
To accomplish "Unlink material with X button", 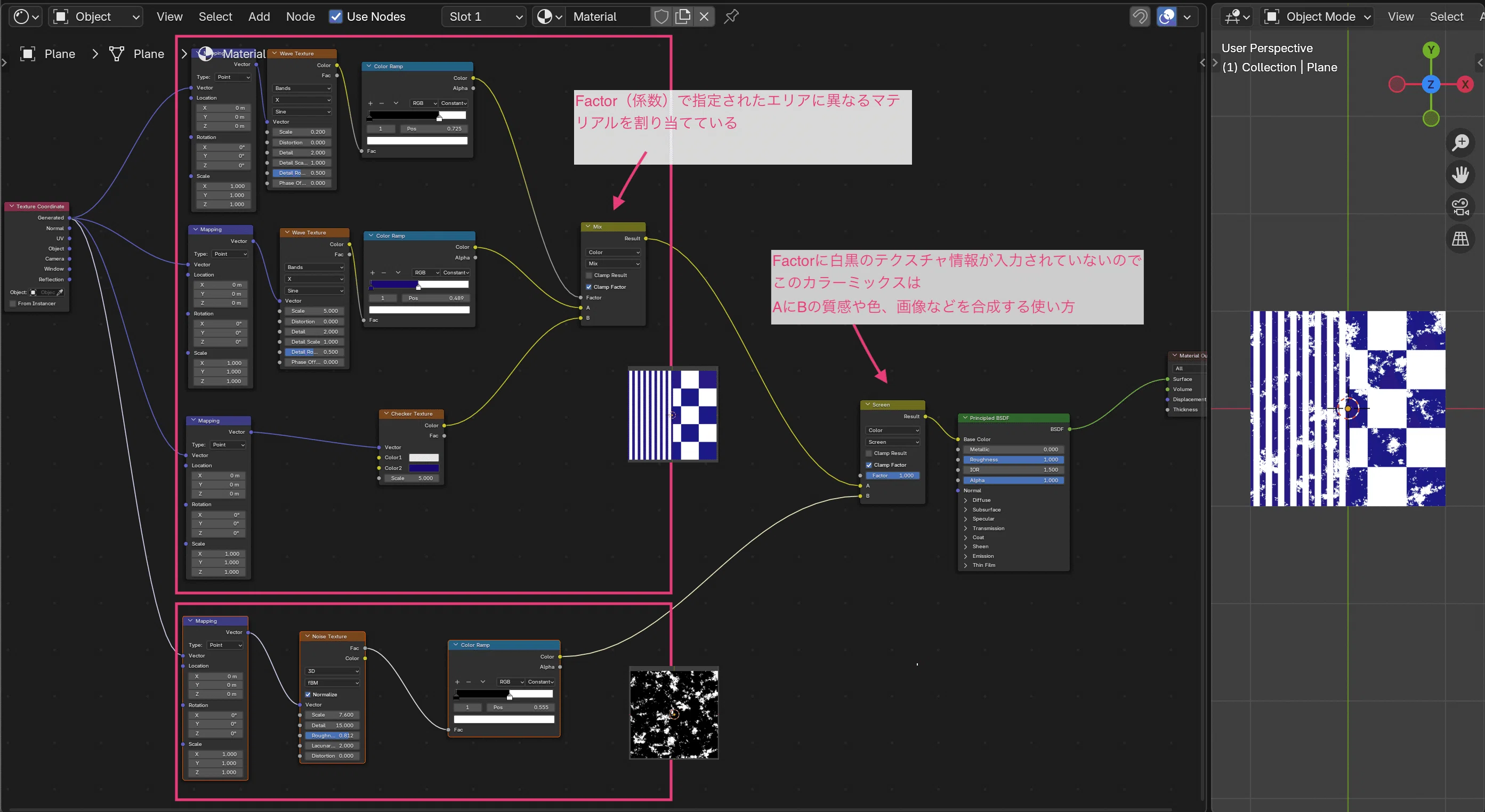I will click(x=704, y=17).
